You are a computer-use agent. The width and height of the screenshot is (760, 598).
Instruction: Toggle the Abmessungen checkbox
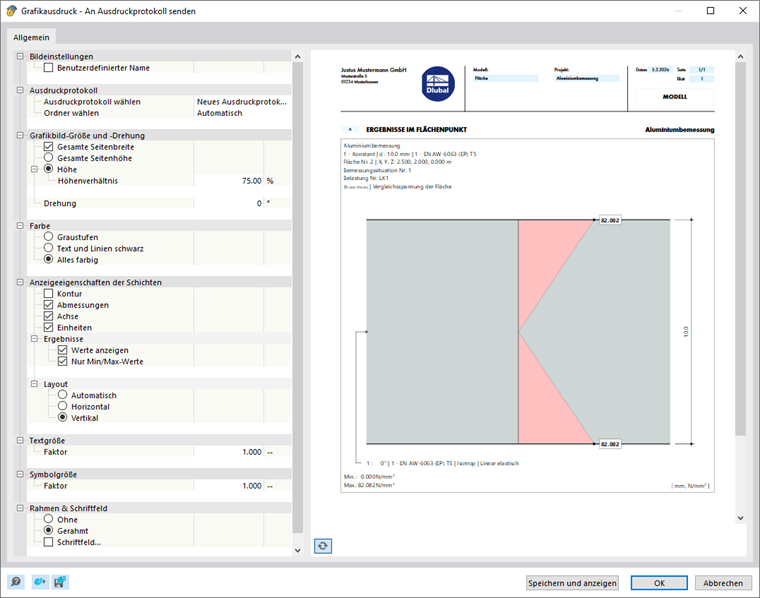pyautogui.click(x=48, y=305)
